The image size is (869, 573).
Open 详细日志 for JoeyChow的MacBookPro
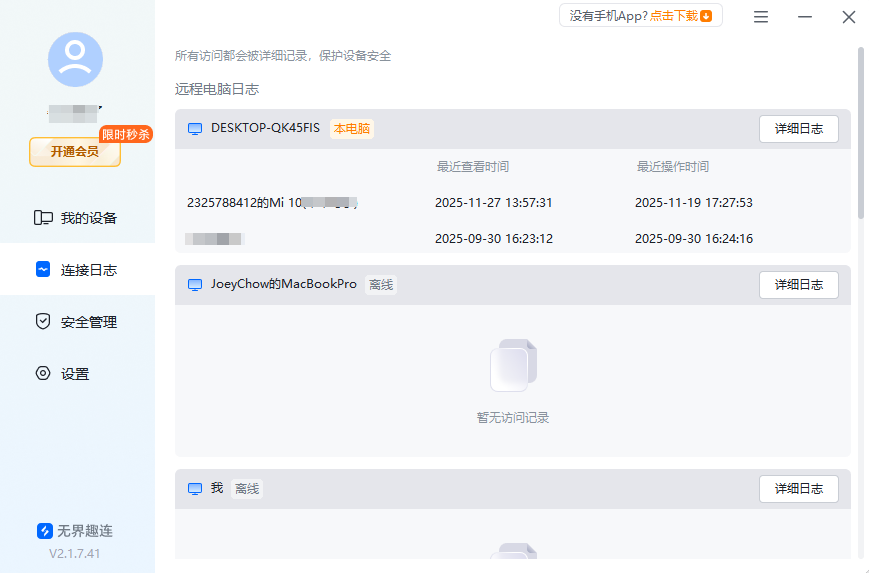pyautogui.click(x=799, y=285)
